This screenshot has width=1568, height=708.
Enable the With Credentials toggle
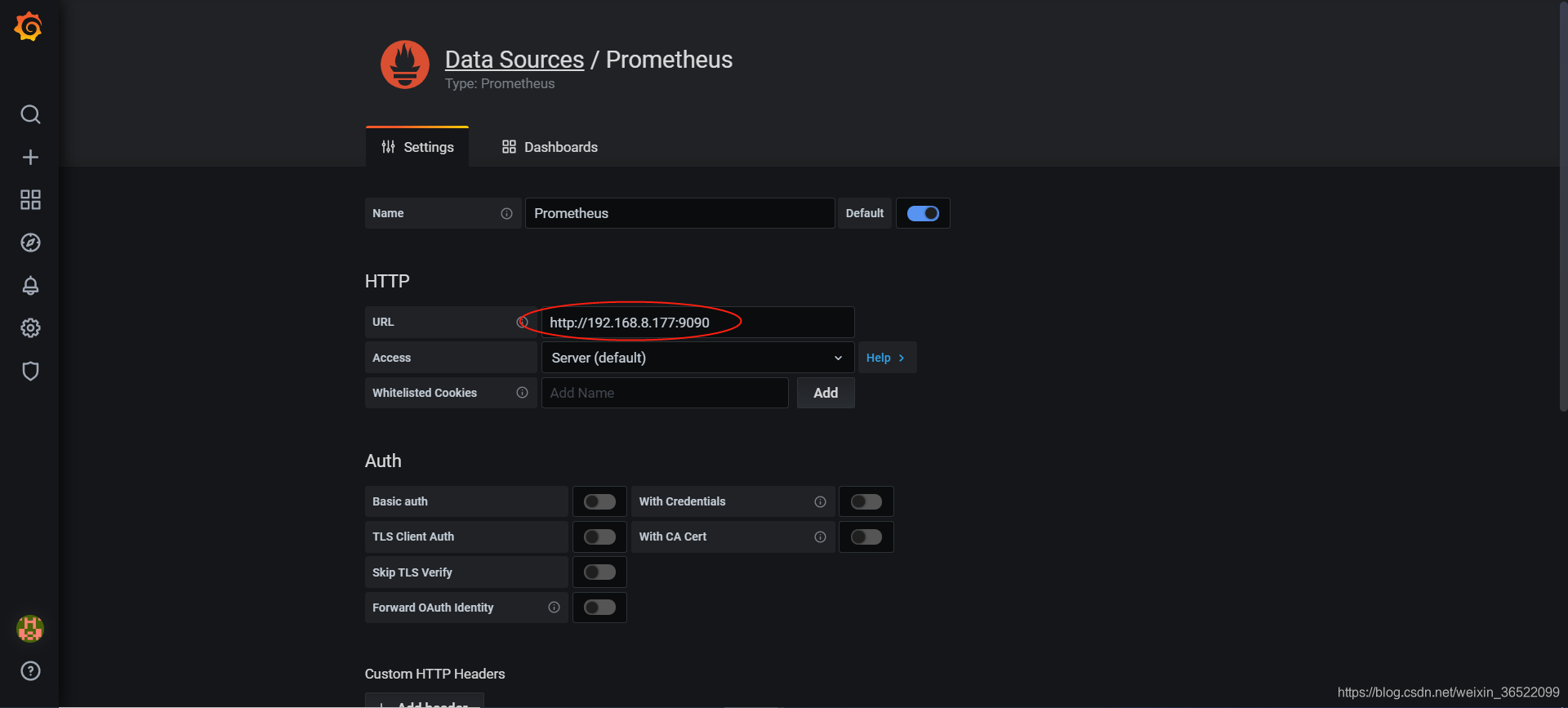866,501
